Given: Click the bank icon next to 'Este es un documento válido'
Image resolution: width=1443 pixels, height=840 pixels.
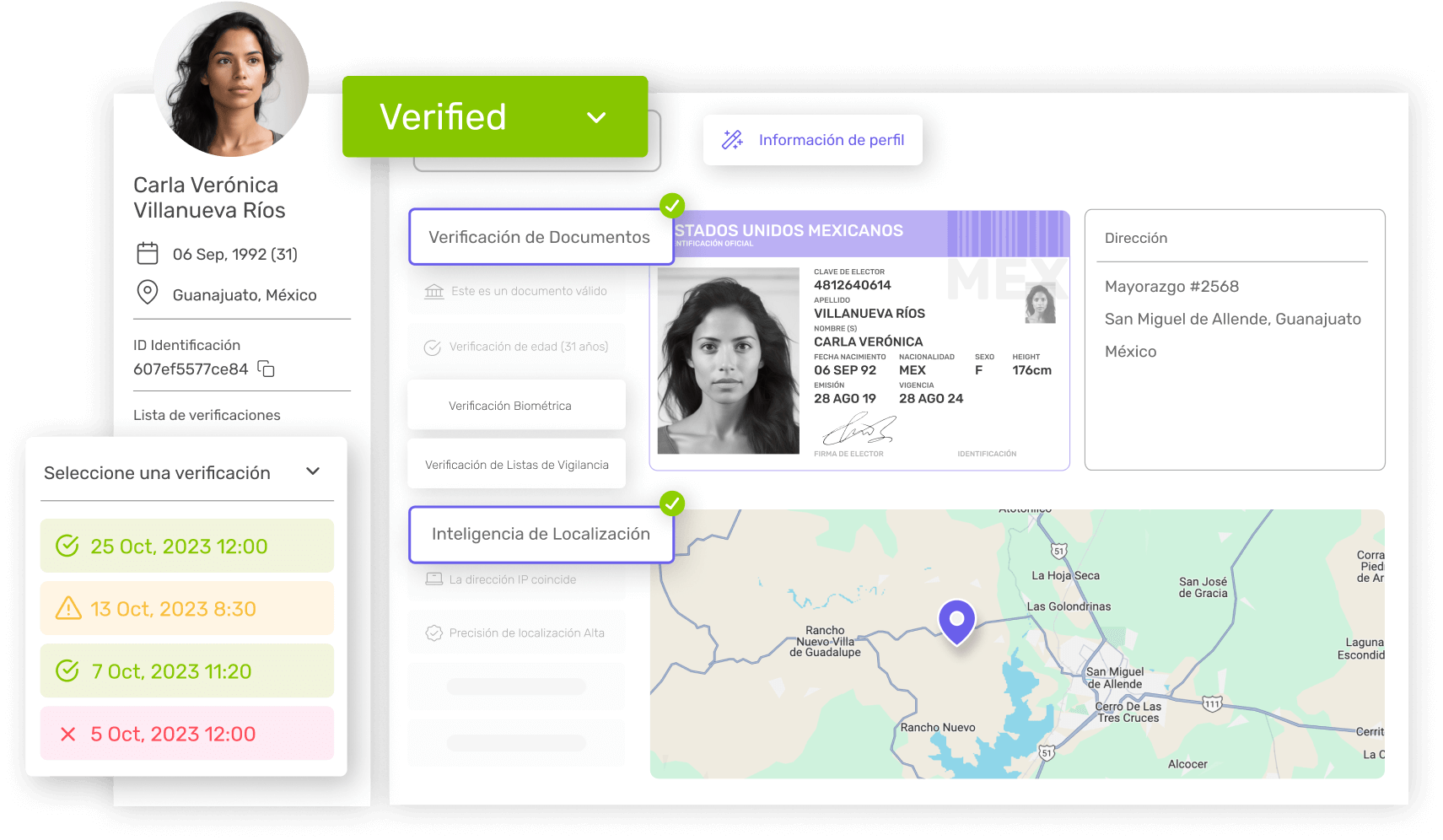Looking at the screenshot, I should 433,291.
